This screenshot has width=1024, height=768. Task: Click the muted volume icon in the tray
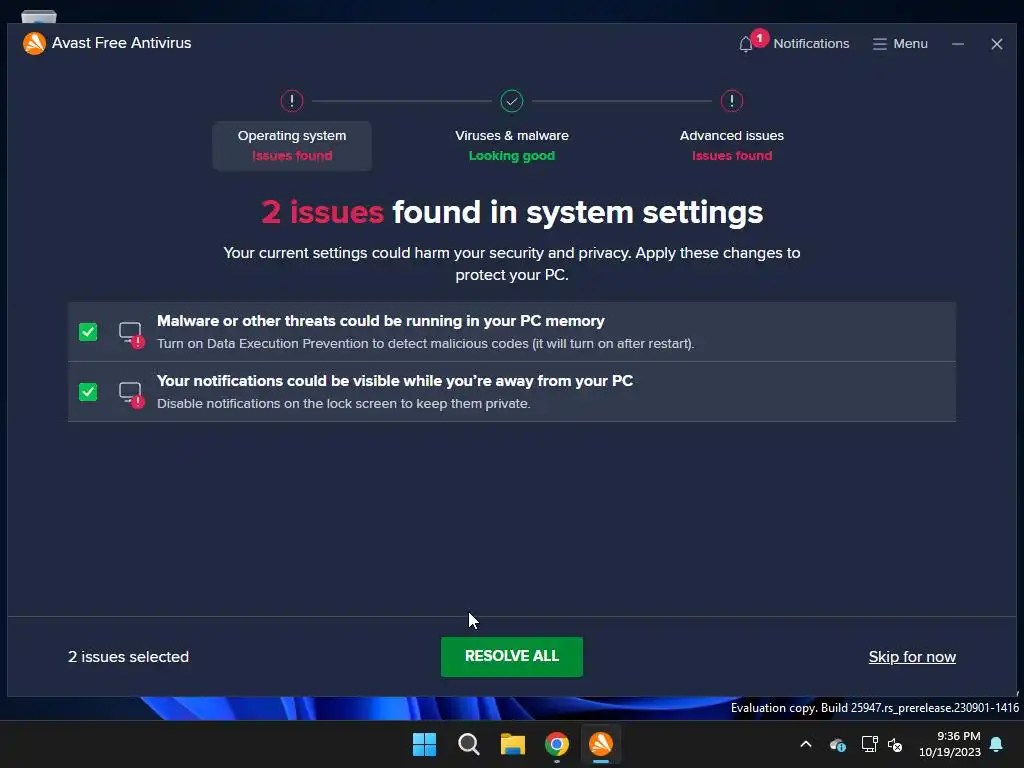pyautogui.click(x=895, y=744)
